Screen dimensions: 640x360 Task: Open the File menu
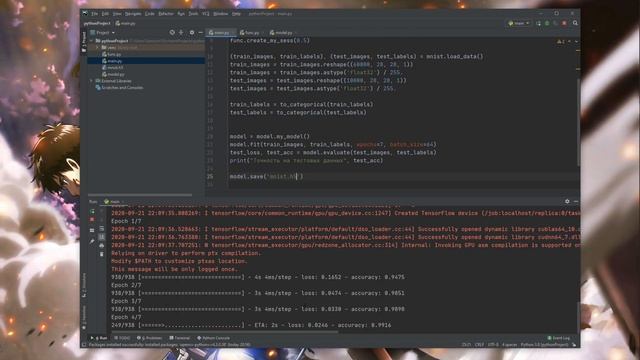point(95,14)
